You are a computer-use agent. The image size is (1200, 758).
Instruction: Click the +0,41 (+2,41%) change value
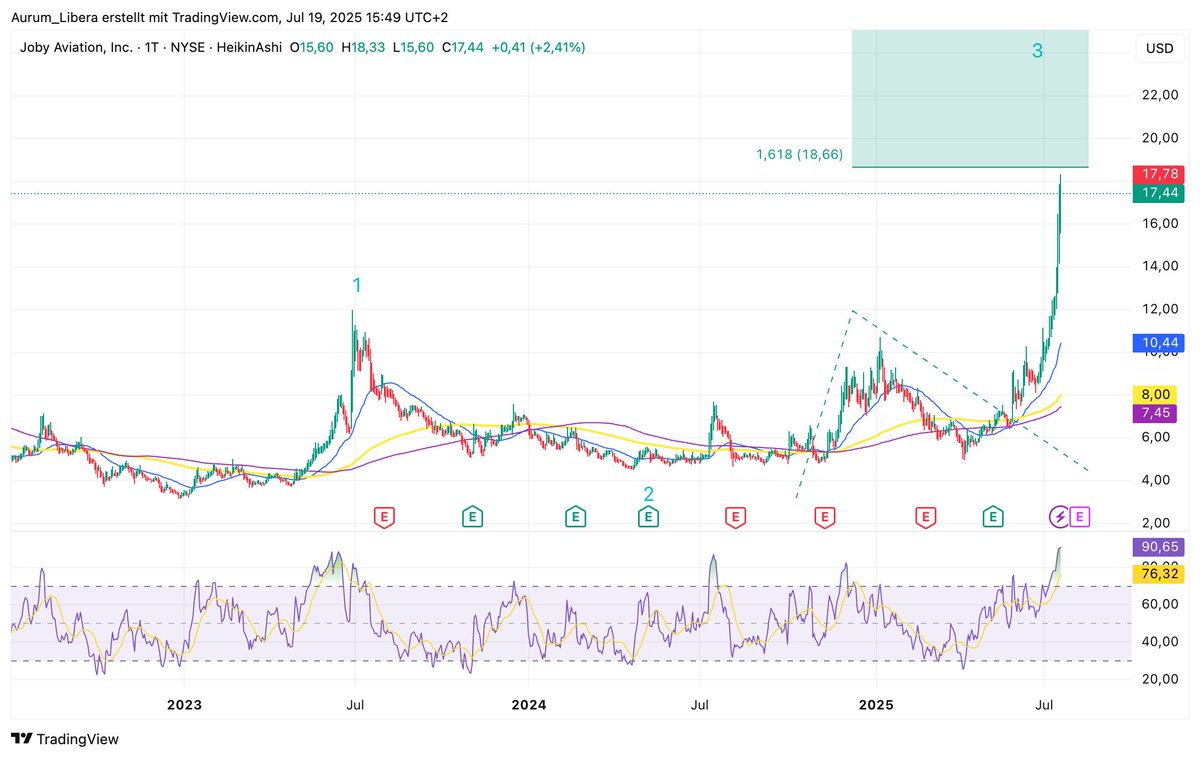pos(537,47)
